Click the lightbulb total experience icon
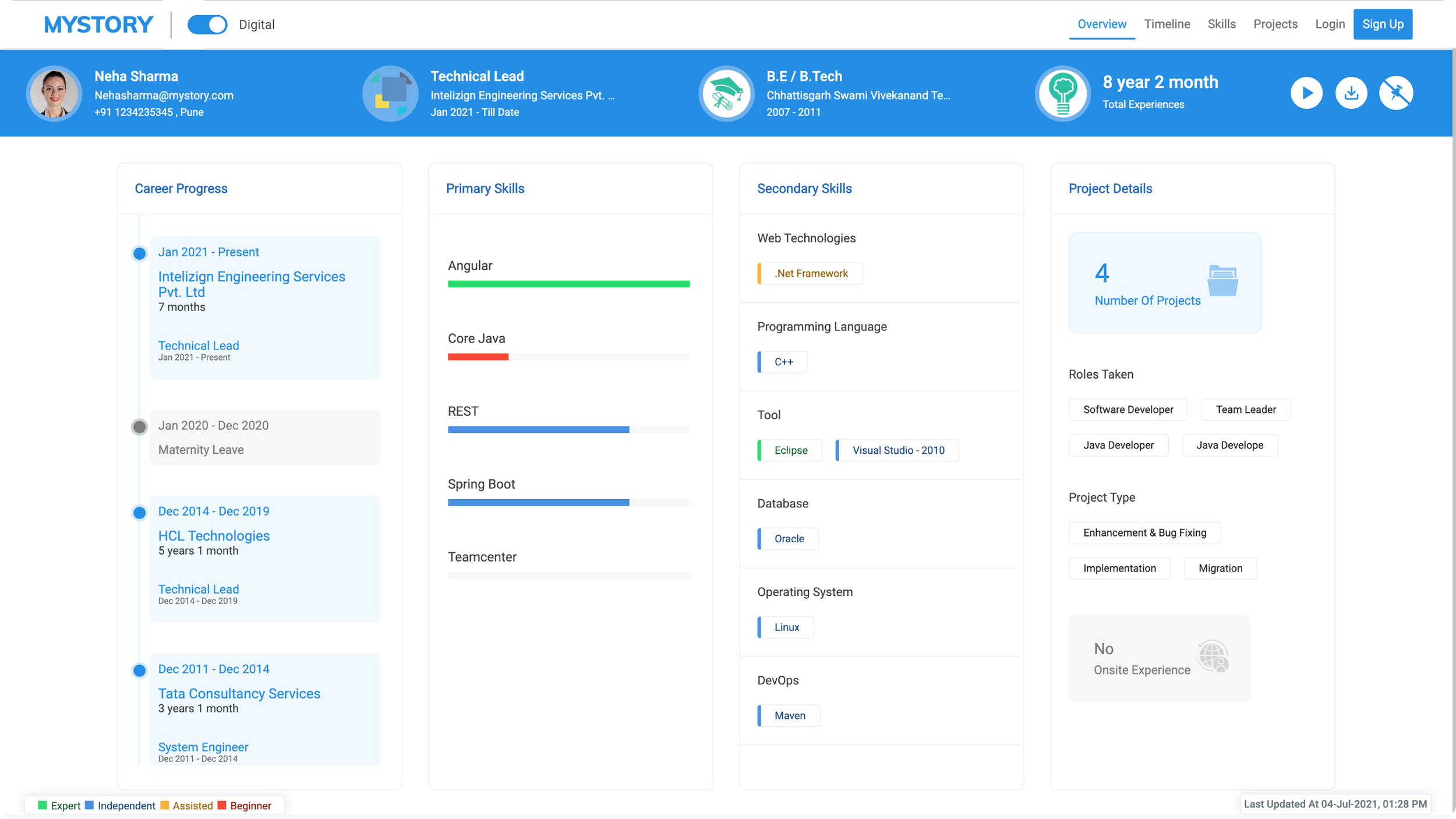 coord(1062,93)
